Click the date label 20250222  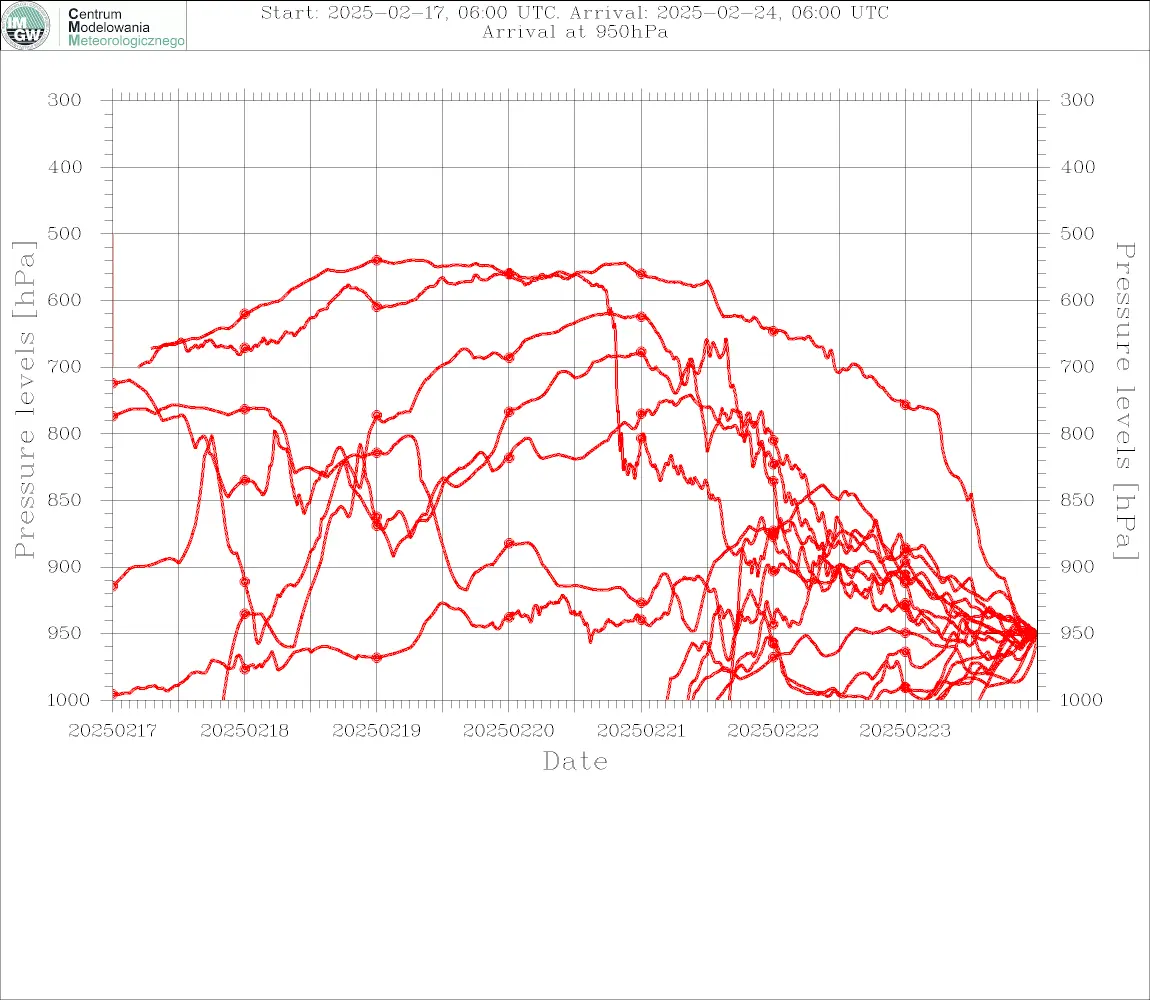tap(773, 731)
